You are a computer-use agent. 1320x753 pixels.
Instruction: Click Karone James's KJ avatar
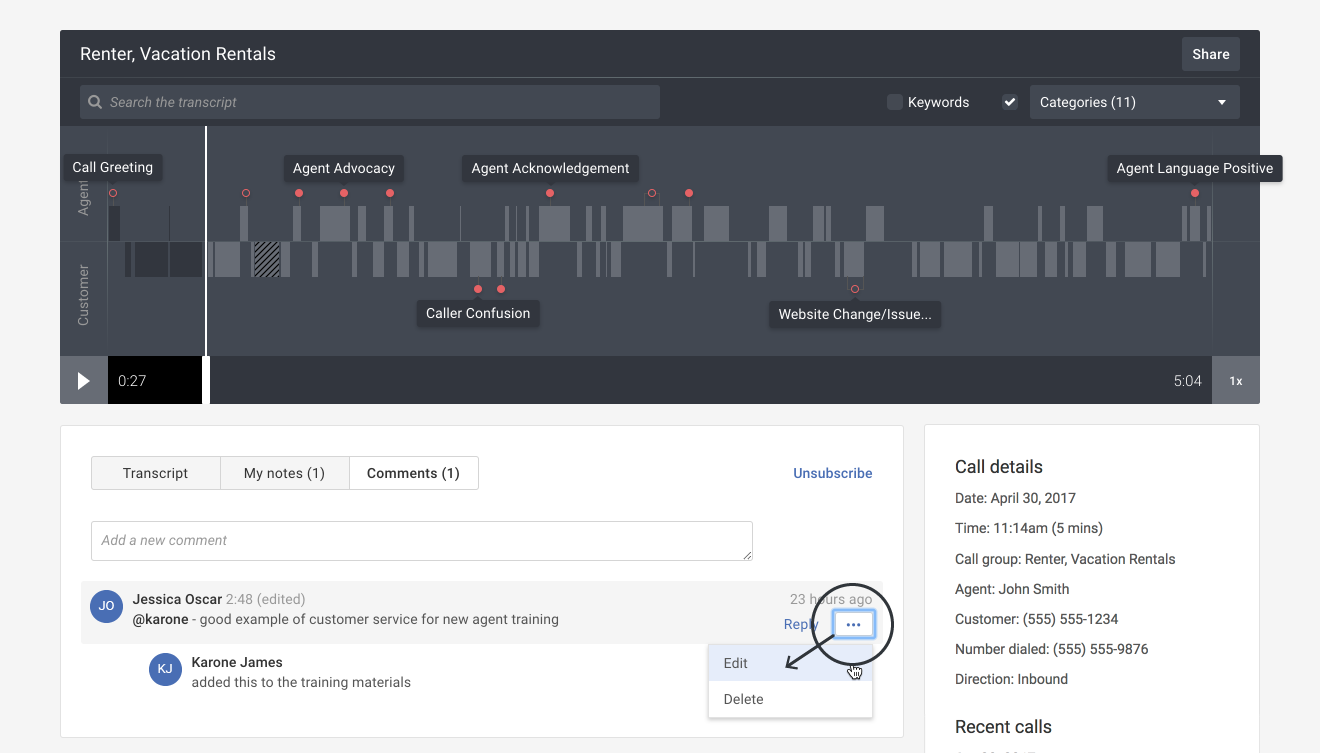click(165, 669)
